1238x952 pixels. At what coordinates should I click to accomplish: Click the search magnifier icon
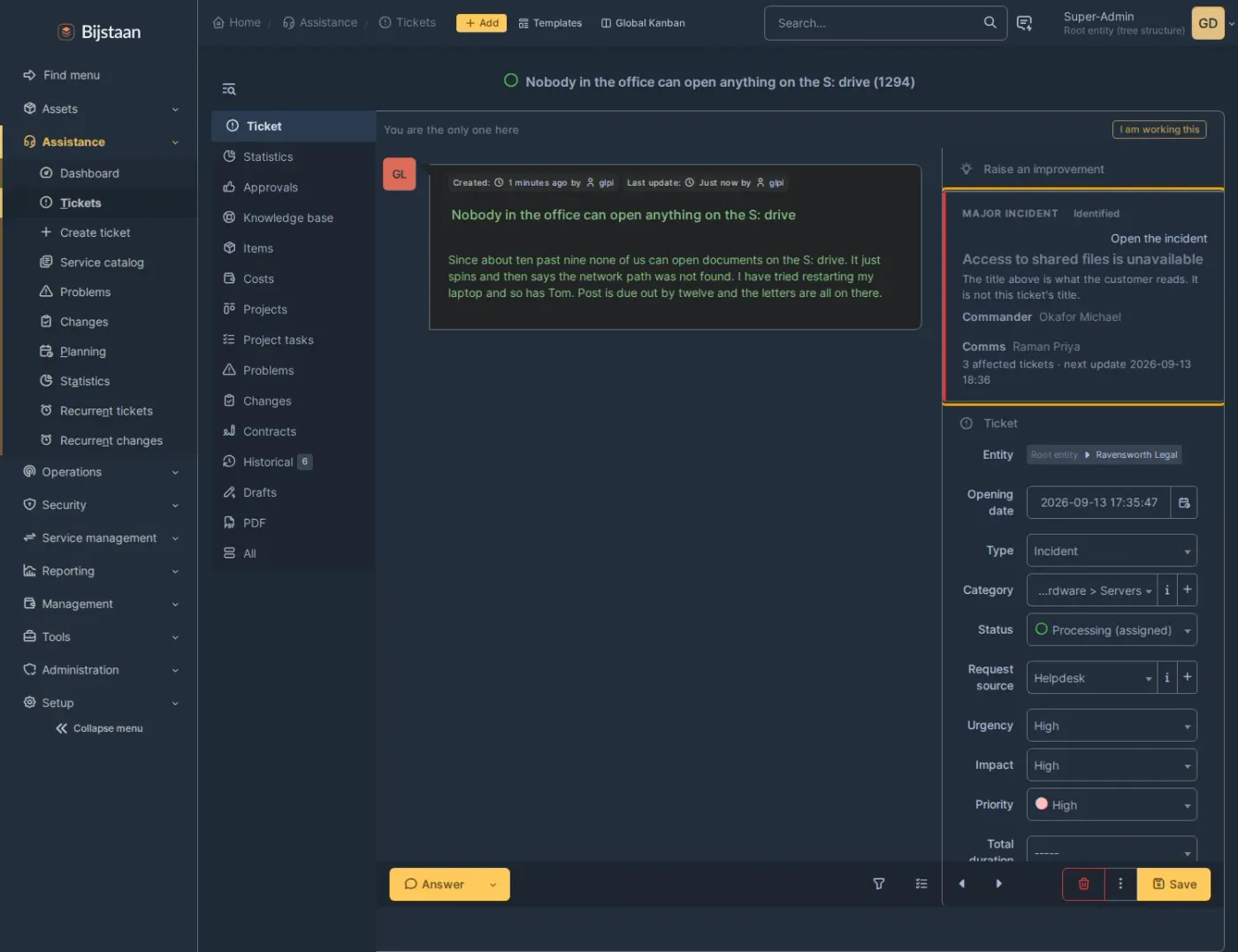click(990, 23)
